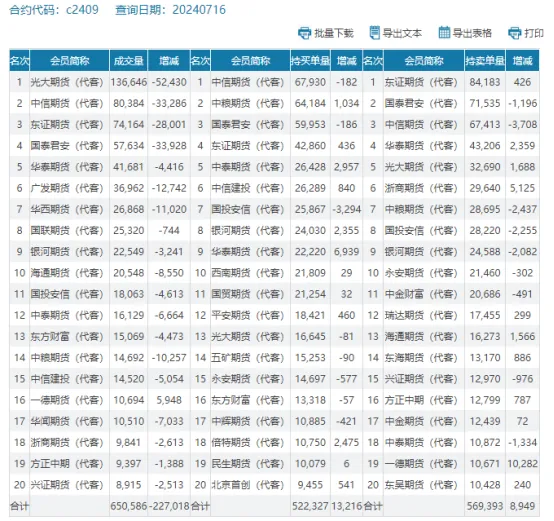
Task: Click volume value 74,164
Action: (129, 124)
